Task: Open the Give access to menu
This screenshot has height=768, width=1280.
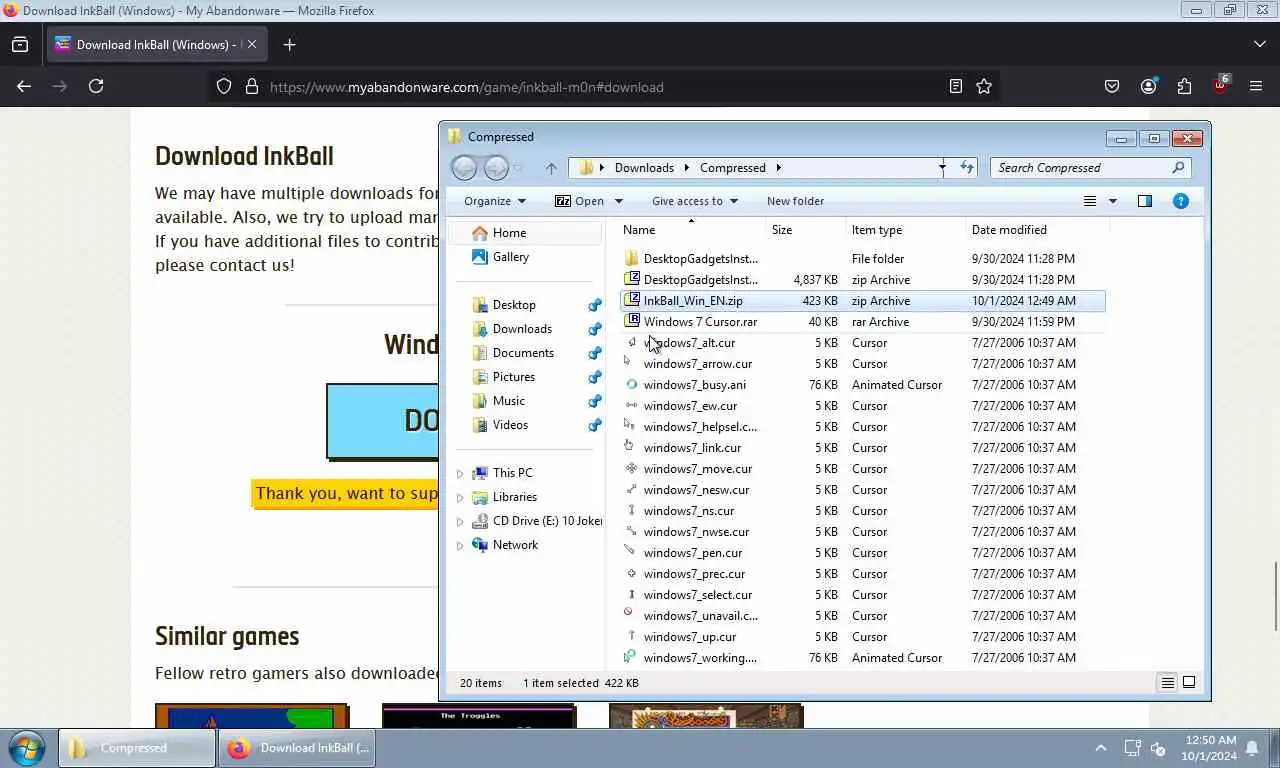Action: pos(695,201)
